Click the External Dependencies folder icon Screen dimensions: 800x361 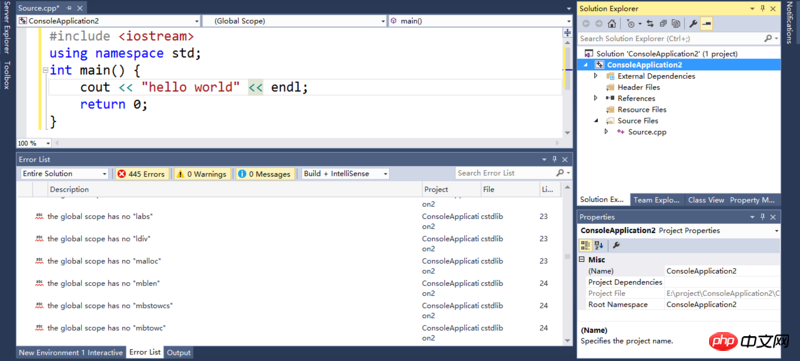coord(610,76)
